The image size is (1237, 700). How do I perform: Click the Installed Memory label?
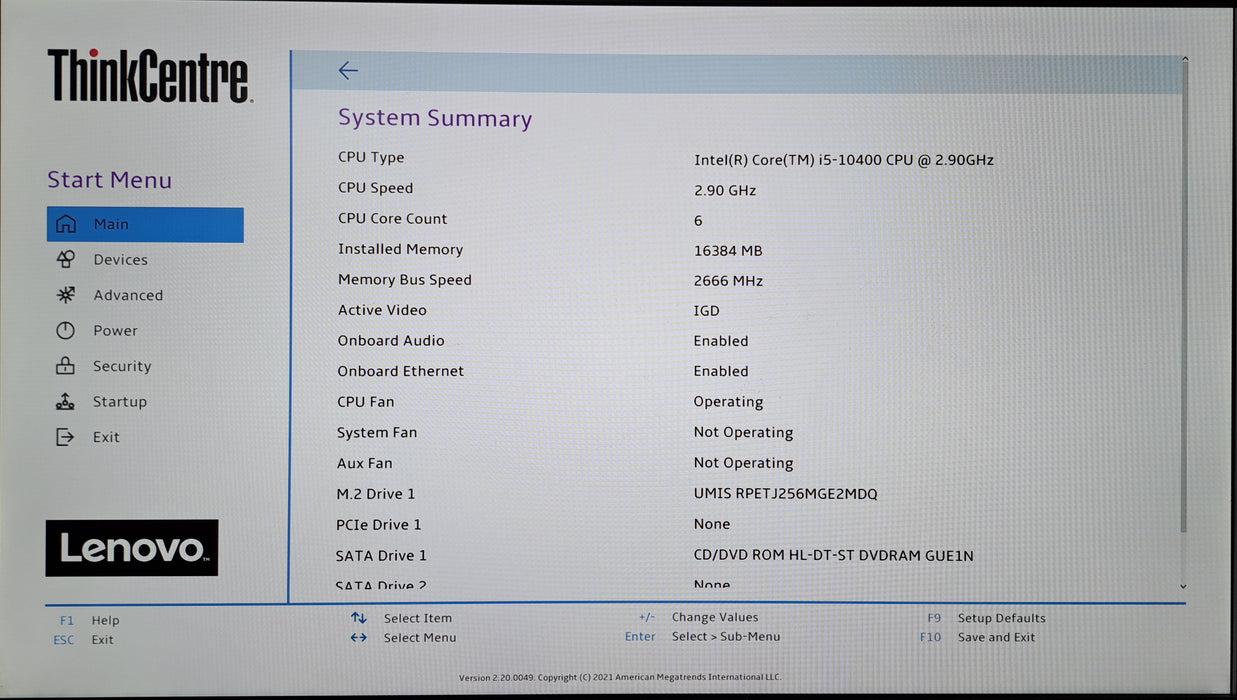coord(400,249)
